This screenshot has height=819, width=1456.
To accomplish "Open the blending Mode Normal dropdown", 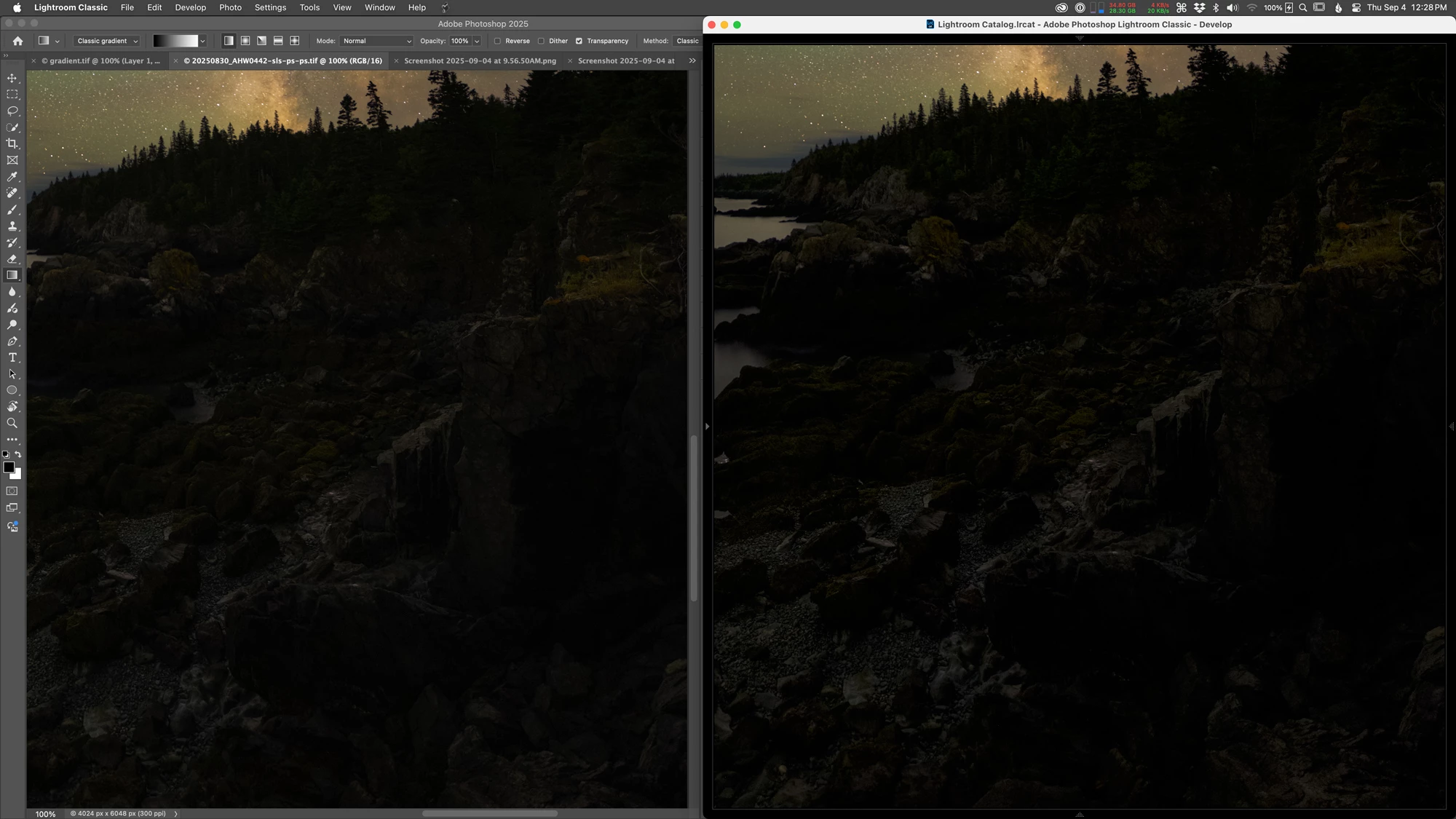I will pos(376,41).
